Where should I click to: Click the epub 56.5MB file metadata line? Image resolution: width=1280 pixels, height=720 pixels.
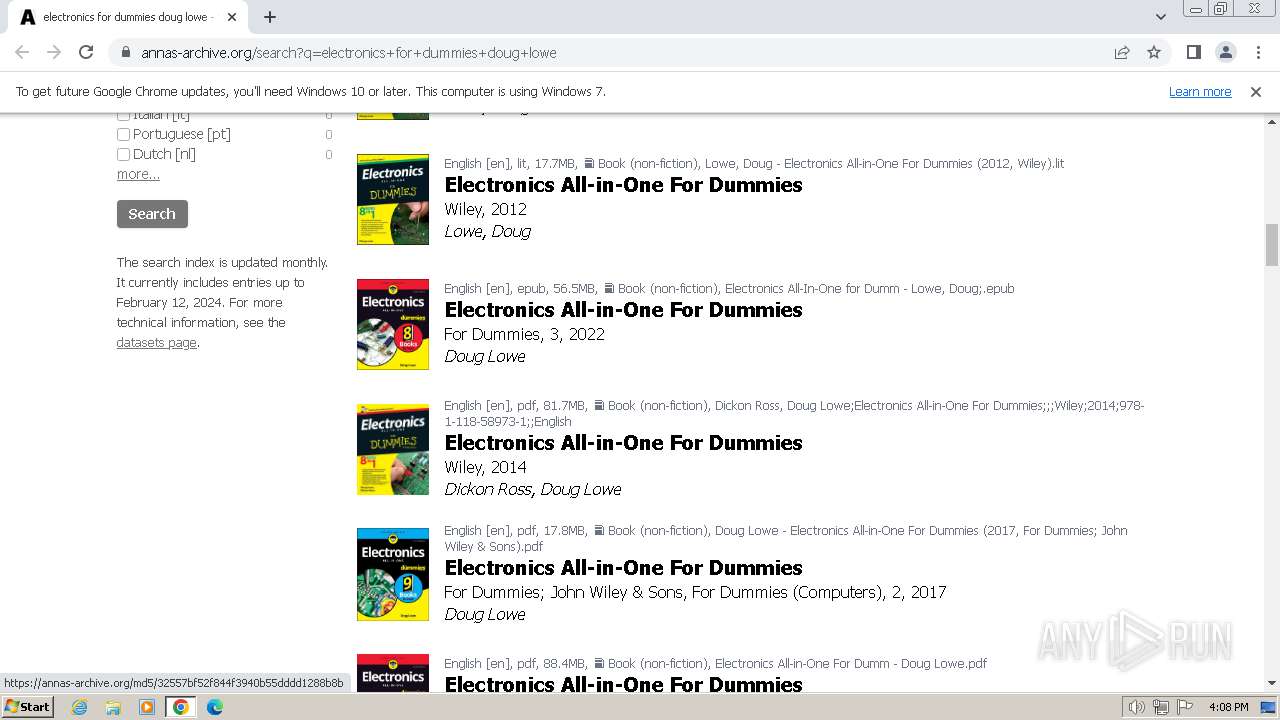click(729, 288)
